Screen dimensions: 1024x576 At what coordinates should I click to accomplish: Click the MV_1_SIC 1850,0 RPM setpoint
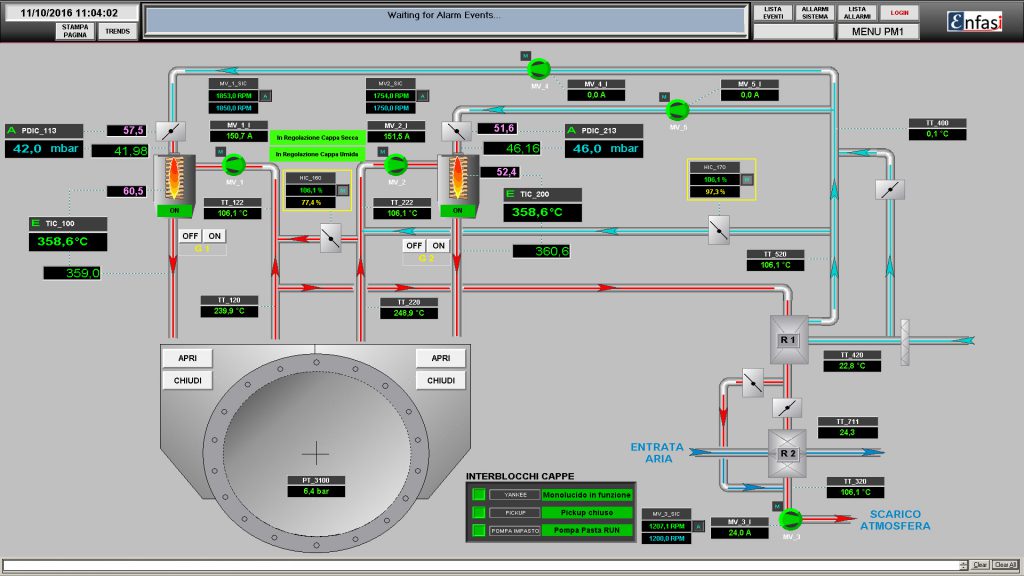(x=234, y=108)
